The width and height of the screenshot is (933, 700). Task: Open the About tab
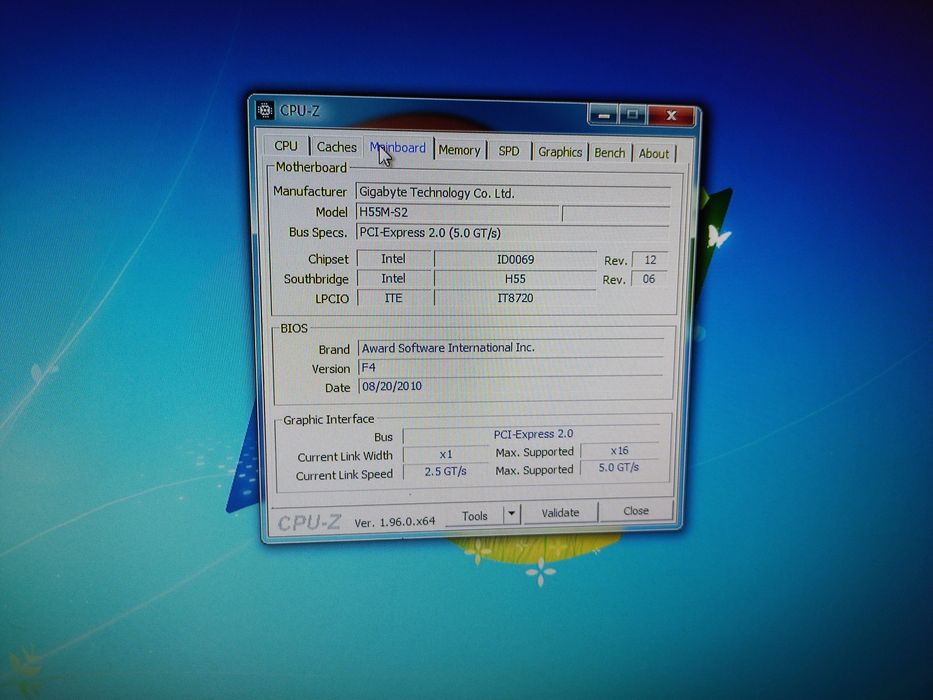654,154
